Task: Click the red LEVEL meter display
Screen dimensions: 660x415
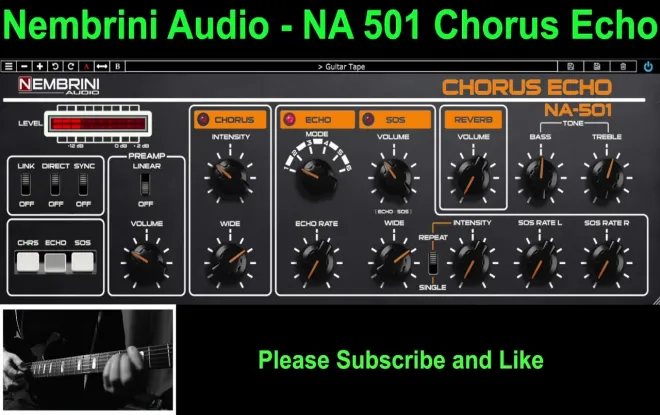Action: click(98, 123)
